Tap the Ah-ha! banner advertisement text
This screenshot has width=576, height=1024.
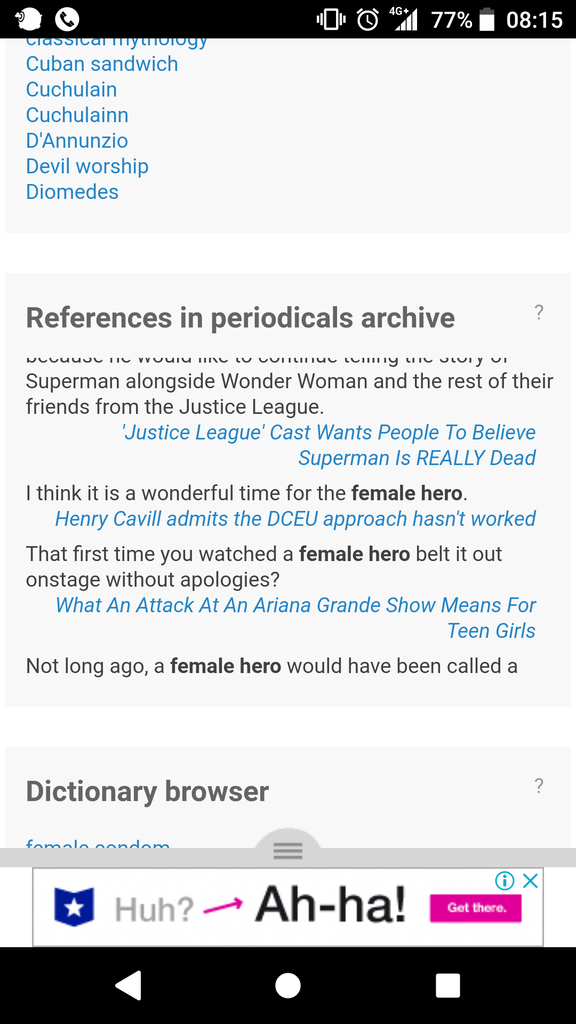pos(330,907)
